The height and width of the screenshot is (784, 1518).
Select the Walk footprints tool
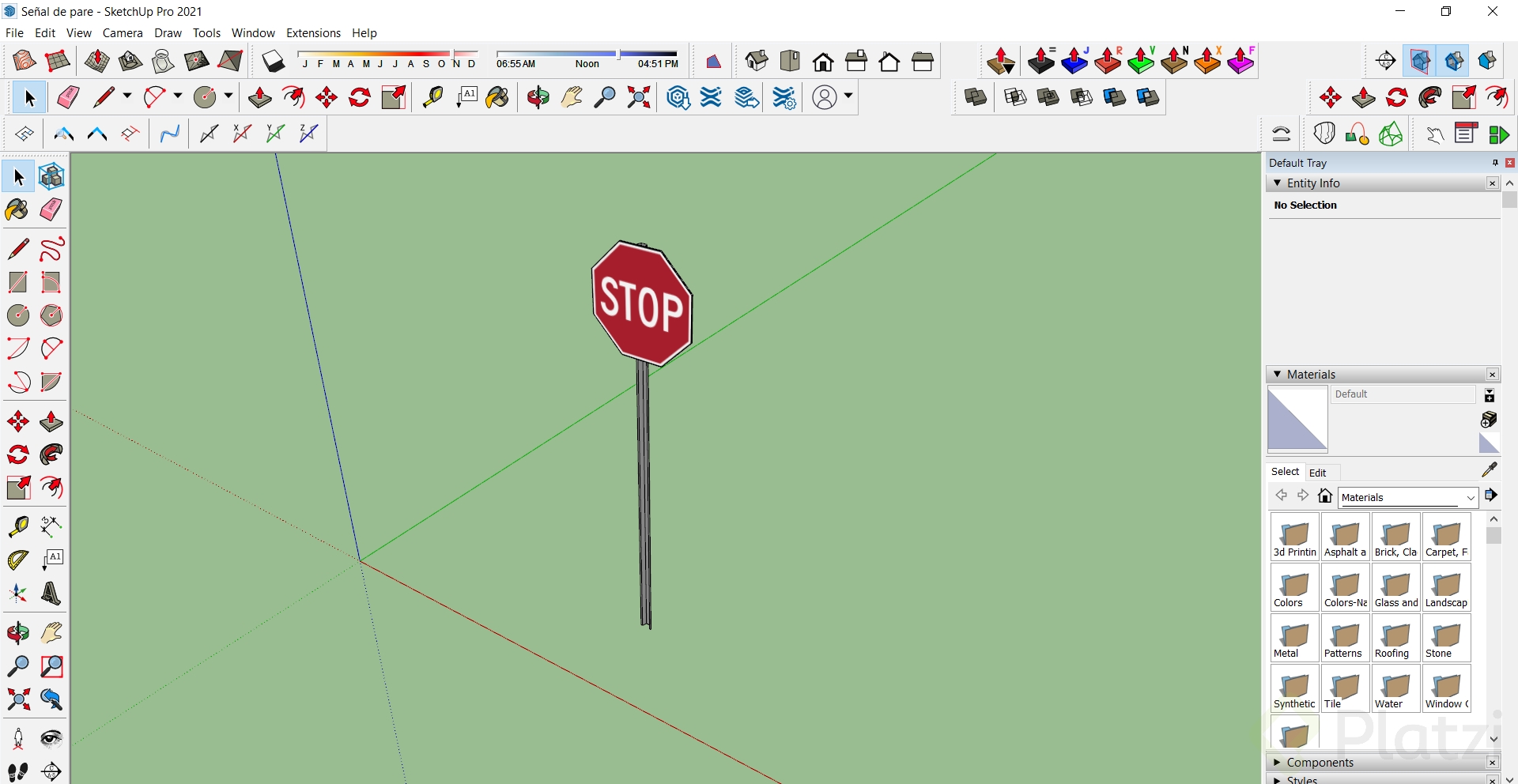click(x=18, y=771)
